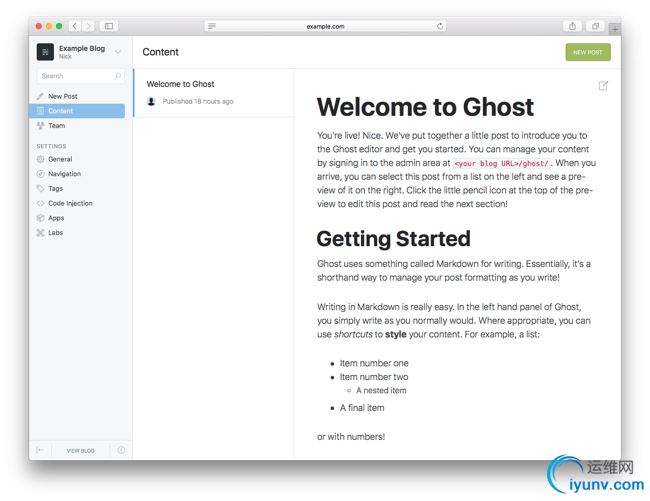Image resolution: width=650 pixels, height=501 pixels.
Task: Reload the page with refresh icon
Action: pos(440,26)
